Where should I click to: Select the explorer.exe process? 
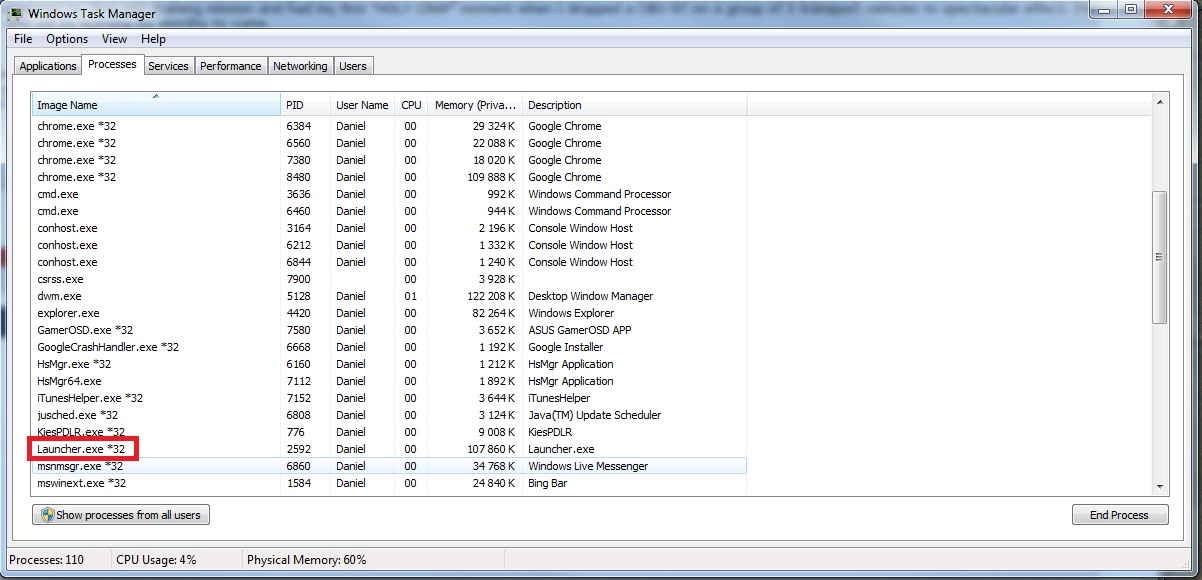coord(389,313)
